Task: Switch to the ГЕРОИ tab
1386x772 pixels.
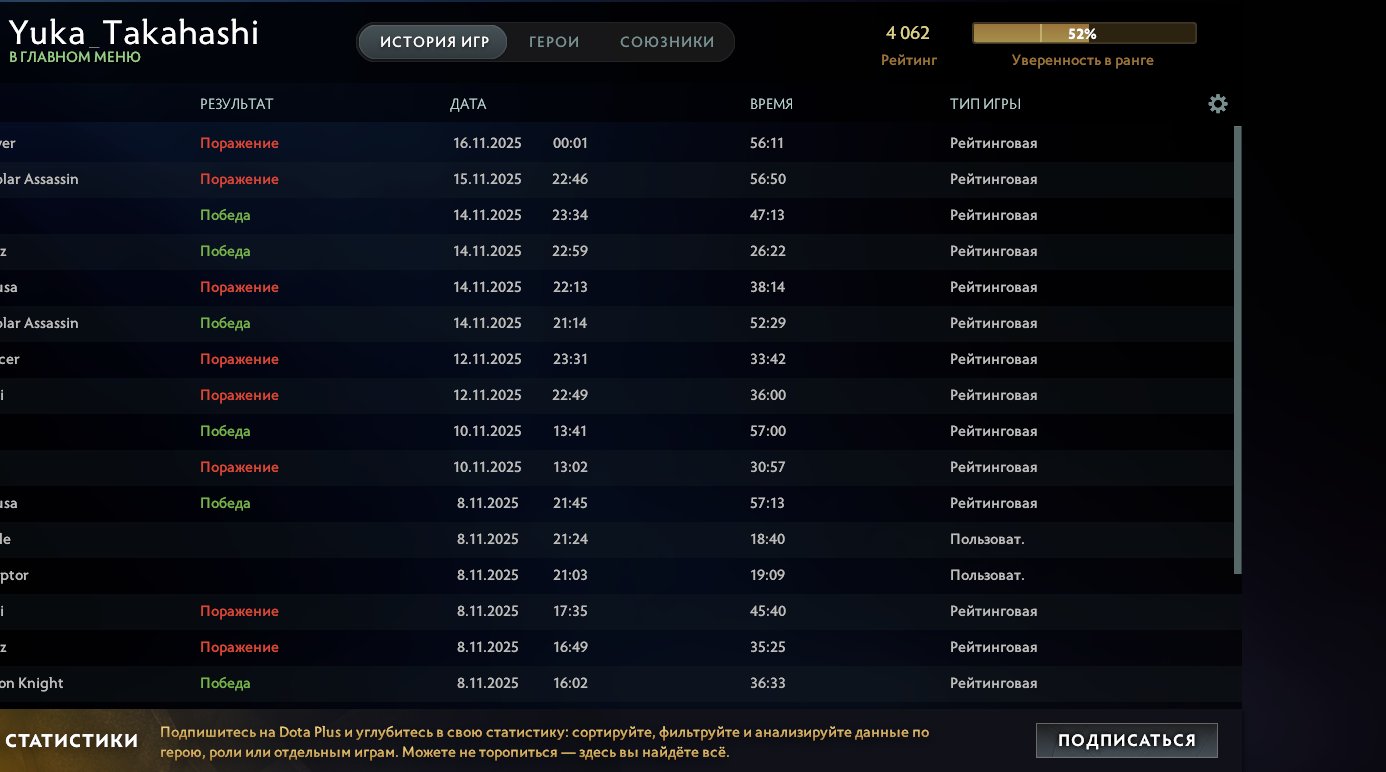Action: click(x=553, y=41)
